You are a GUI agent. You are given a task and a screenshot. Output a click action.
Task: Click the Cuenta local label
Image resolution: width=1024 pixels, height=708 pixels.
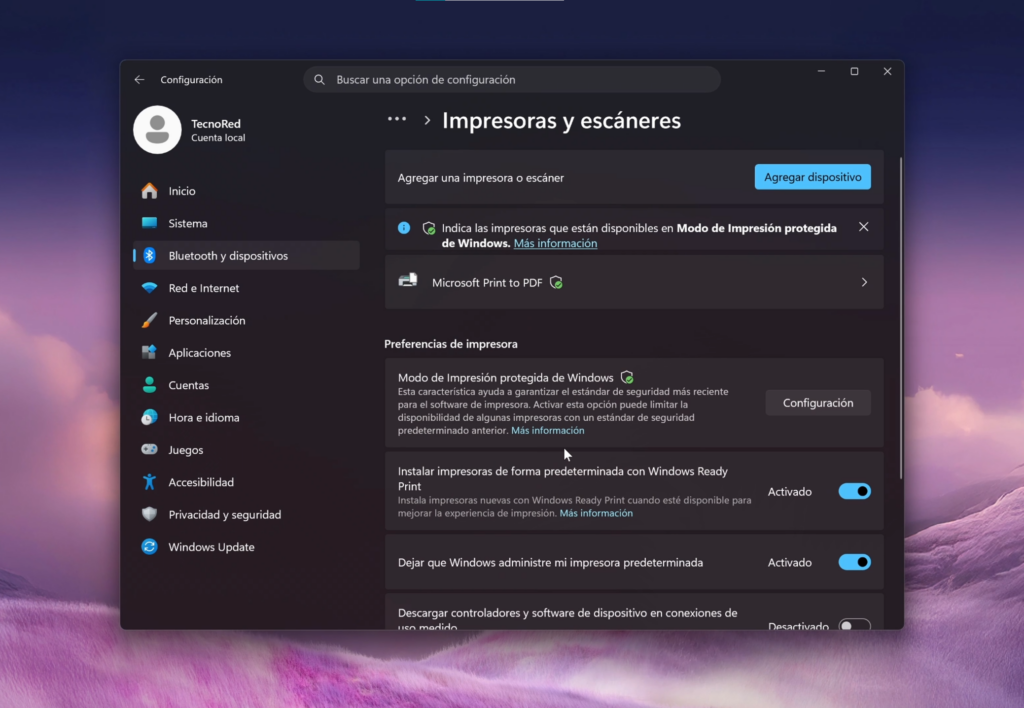click(x=218, y=138)
